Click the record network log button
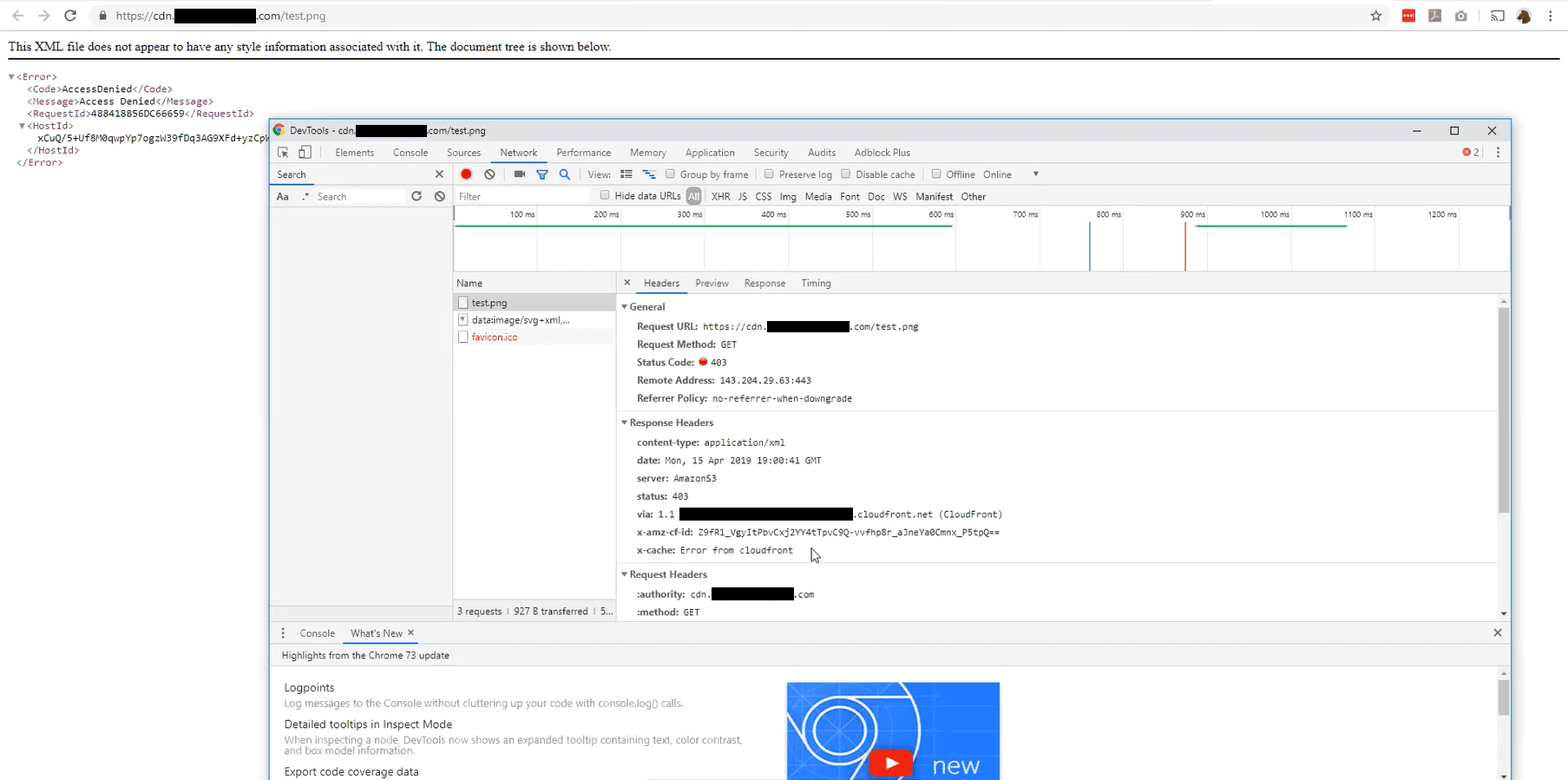Screen dimensions: 1568x780 click(466, 174)
